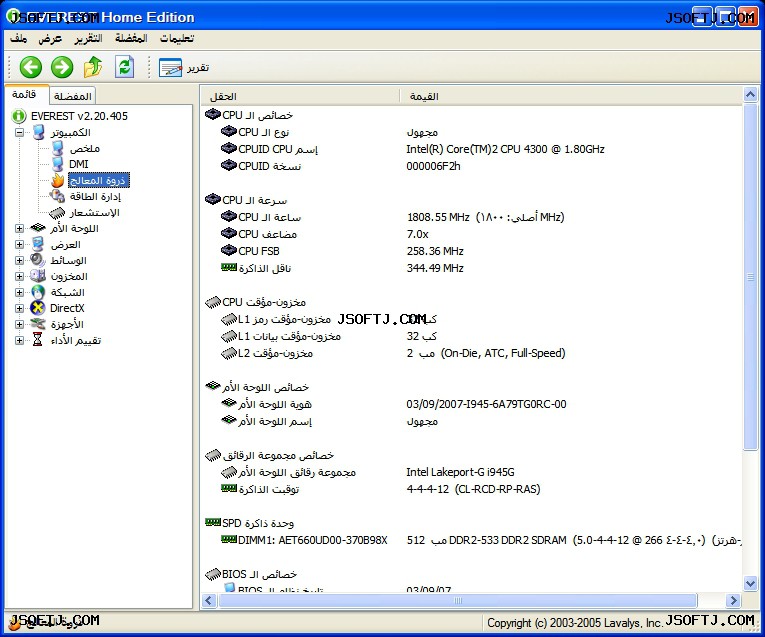Click the Copyright Lavalys status bar text
Image resolution: width=765 pixels, height=637 pixels.
coord(574,623)
